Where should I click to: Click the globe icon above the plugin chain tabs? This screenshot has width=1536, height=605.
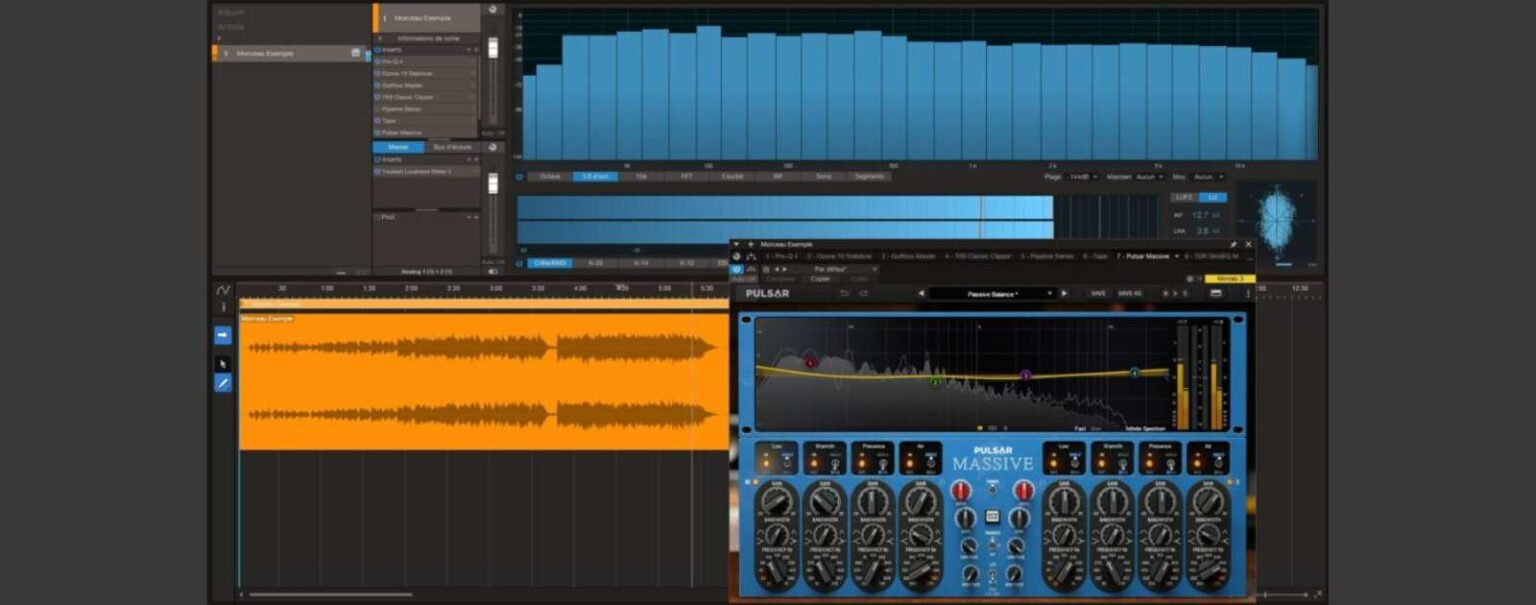click(x=735, y=256)
